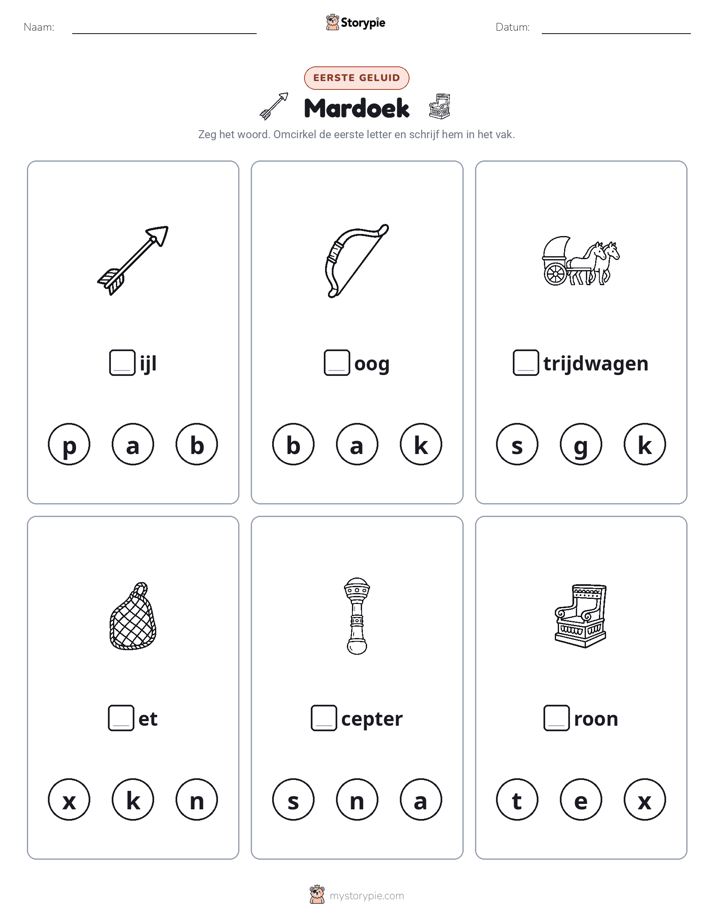Click the 'Eerste Geluid' badge
This screenshot has width=714, height=924.
[x=356, y=78]
